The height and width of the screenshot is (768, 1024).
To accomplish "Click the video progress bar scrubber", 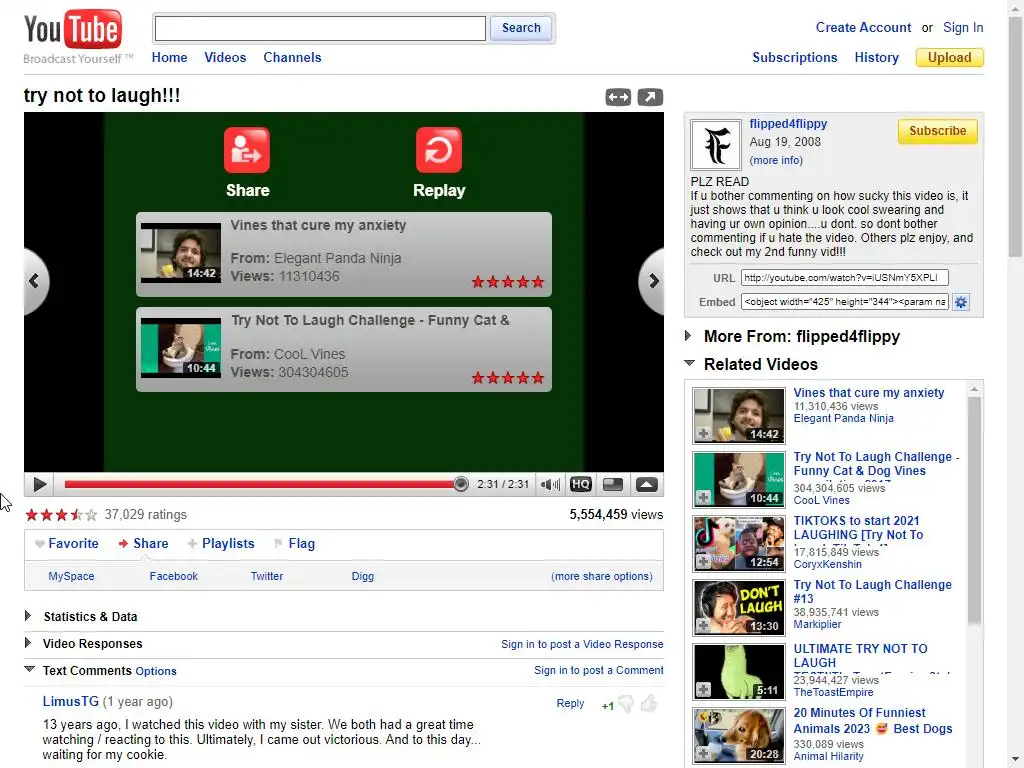I will pos(460,484).
